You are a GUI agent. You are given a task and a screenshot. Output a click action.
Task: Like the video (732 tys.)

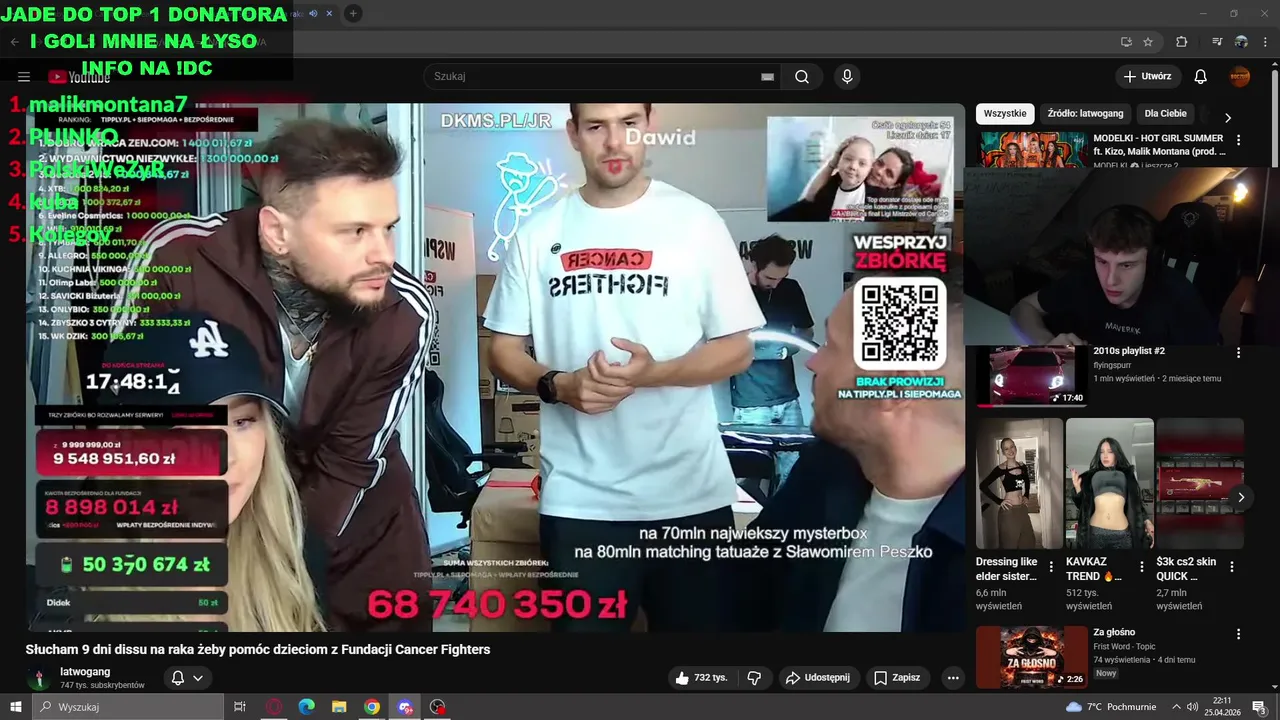[702, 678]
